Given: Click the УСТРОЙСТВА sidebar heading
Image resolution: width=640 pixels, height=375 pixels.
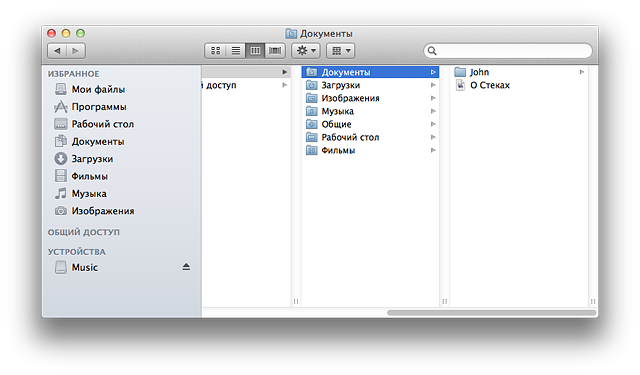Looking at the screenshot, I should click(77, 252).
